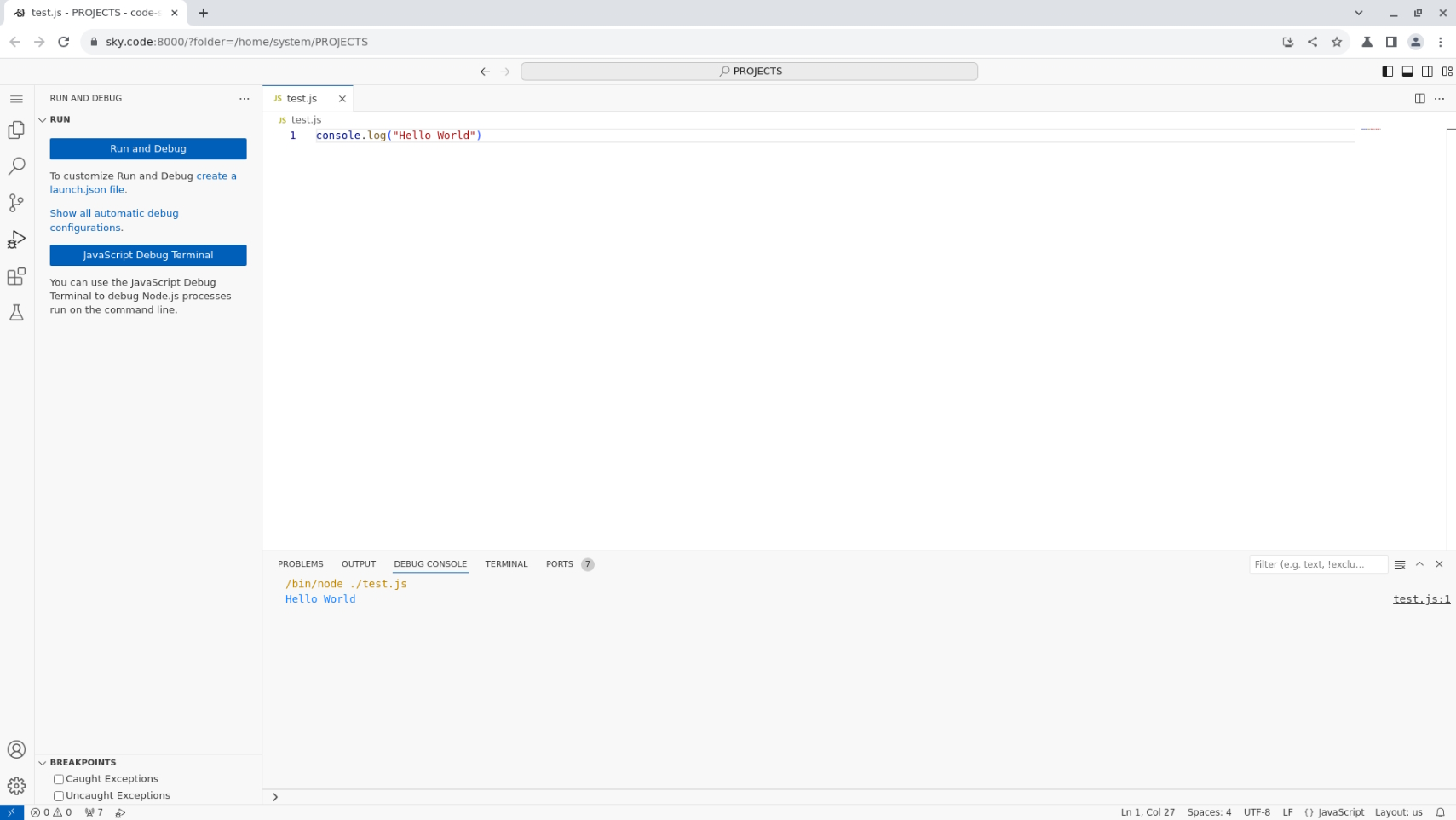The height and width of the screenshot is (820, 1456).
Task: Click the Run and Debug button
Action: [x=147, y=148]
